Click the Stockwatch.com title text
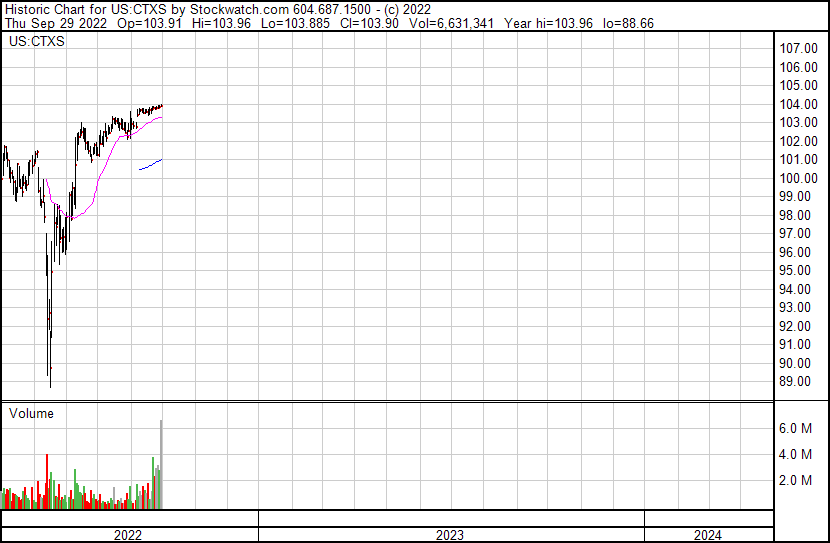The image size is (830, 543). pyautogui.click(x=239, y=10)
